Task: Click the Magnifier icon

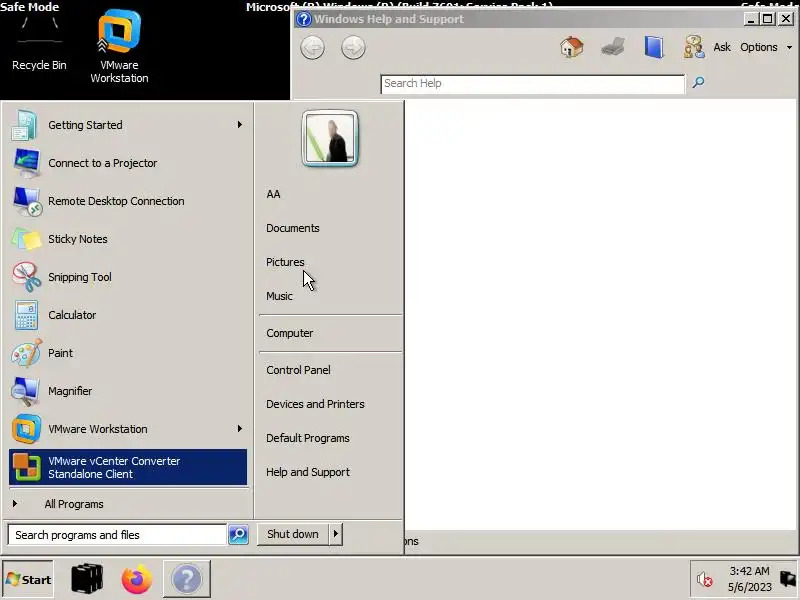Action: point(26,391)
